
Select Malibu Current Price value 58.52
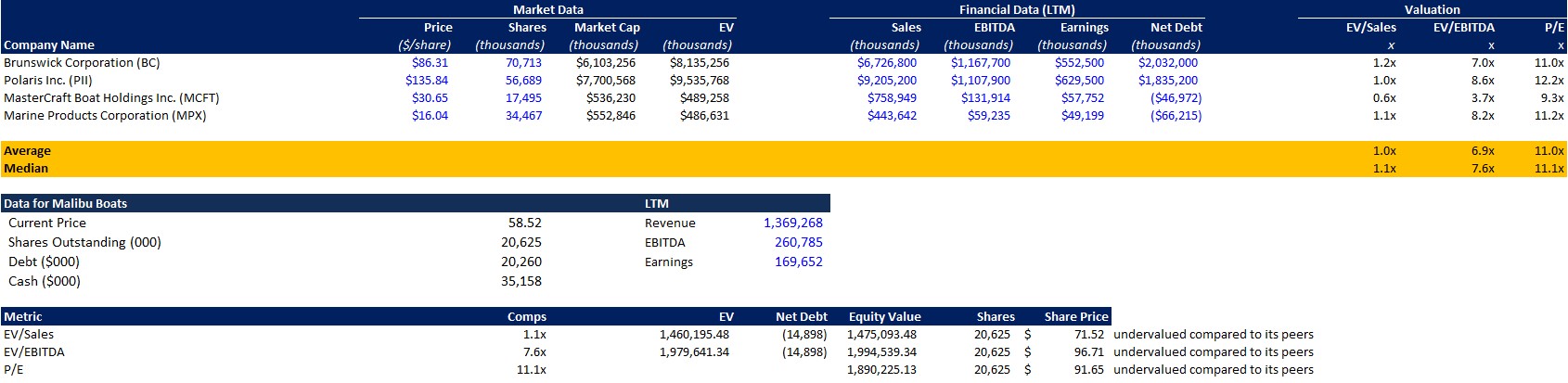click(x=524, y=223)
